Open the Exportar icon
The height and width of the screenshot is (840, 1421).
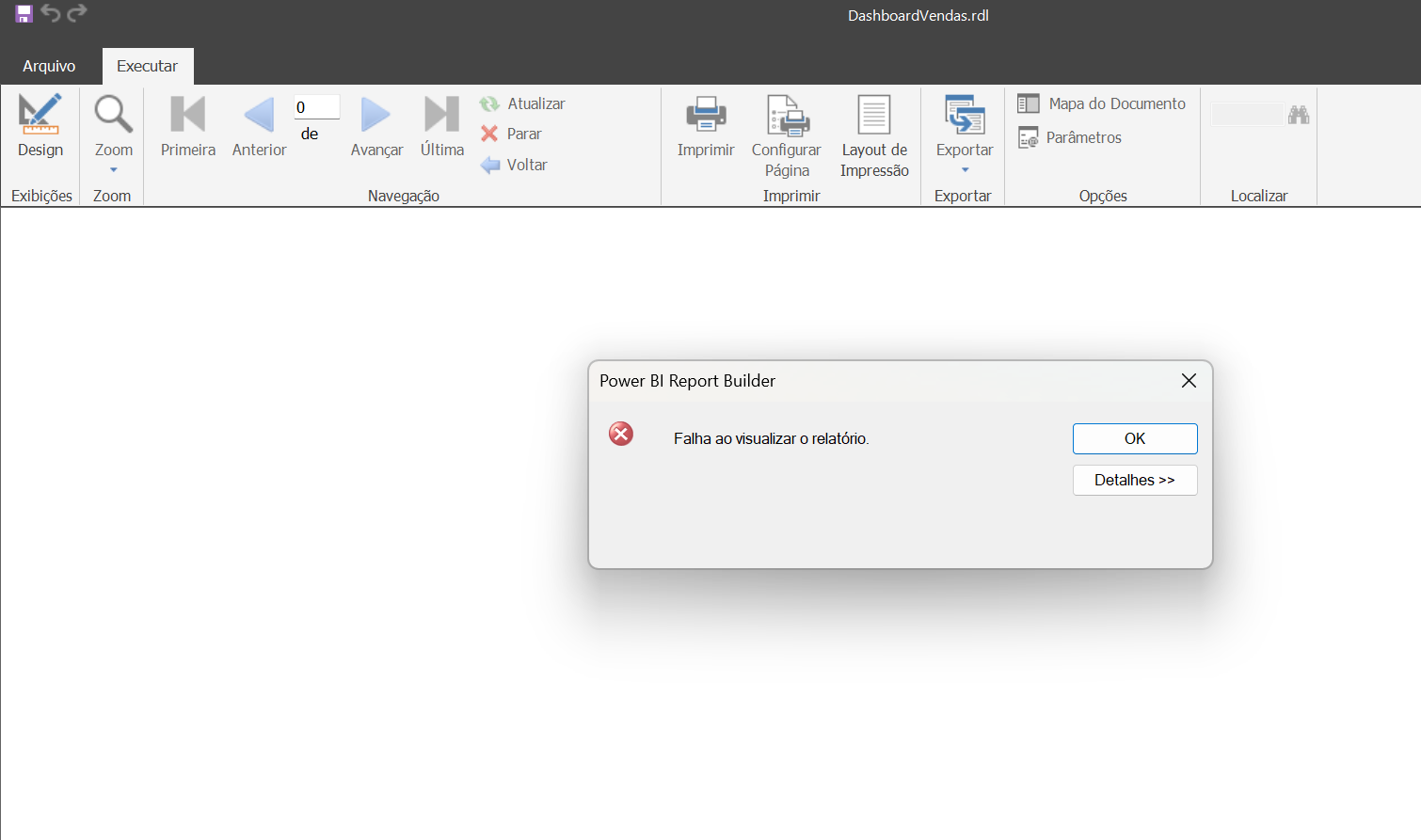[965, 116]
